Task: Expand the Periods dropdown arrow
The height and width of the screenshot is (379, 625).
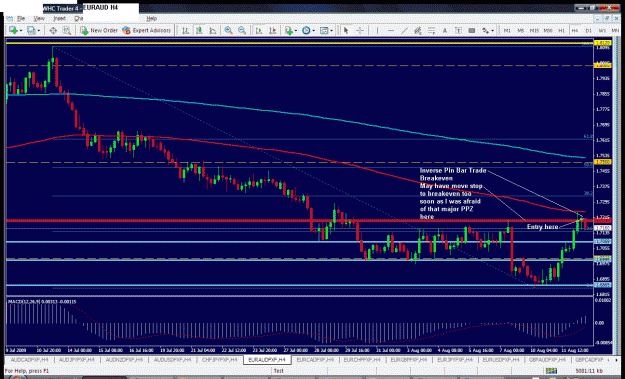Action: click(314, 31)
